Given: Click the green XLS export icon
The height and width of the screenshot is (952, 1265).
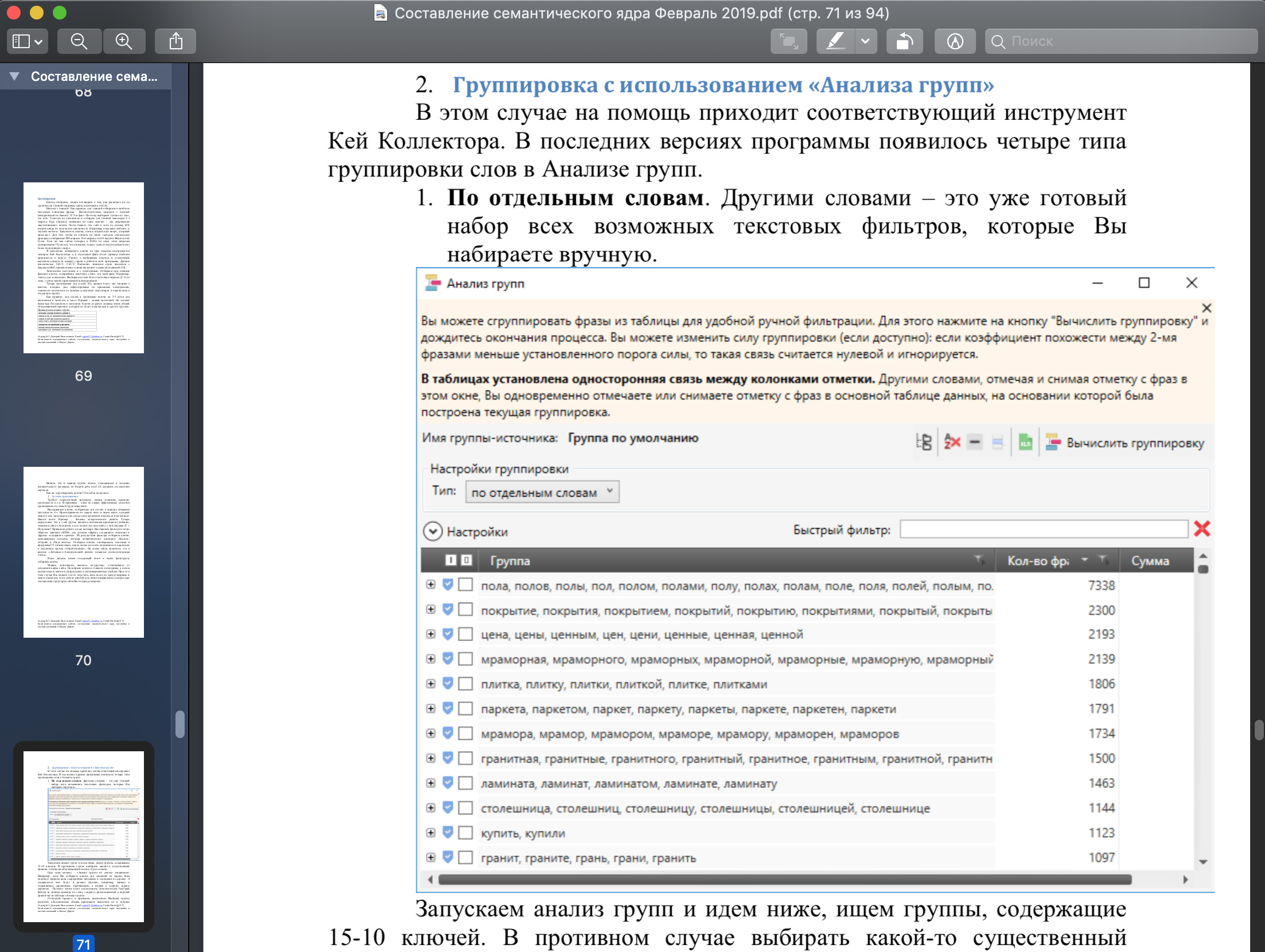Looking at the screenshot, I should click(x=1025, y=442).
